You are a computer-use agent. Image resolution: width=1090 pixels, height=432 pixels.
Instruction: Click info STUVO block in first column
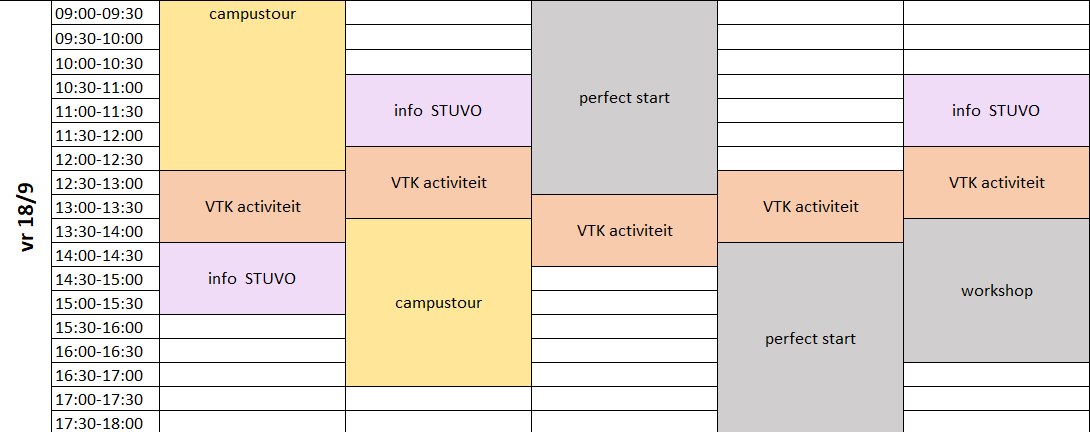252,278
